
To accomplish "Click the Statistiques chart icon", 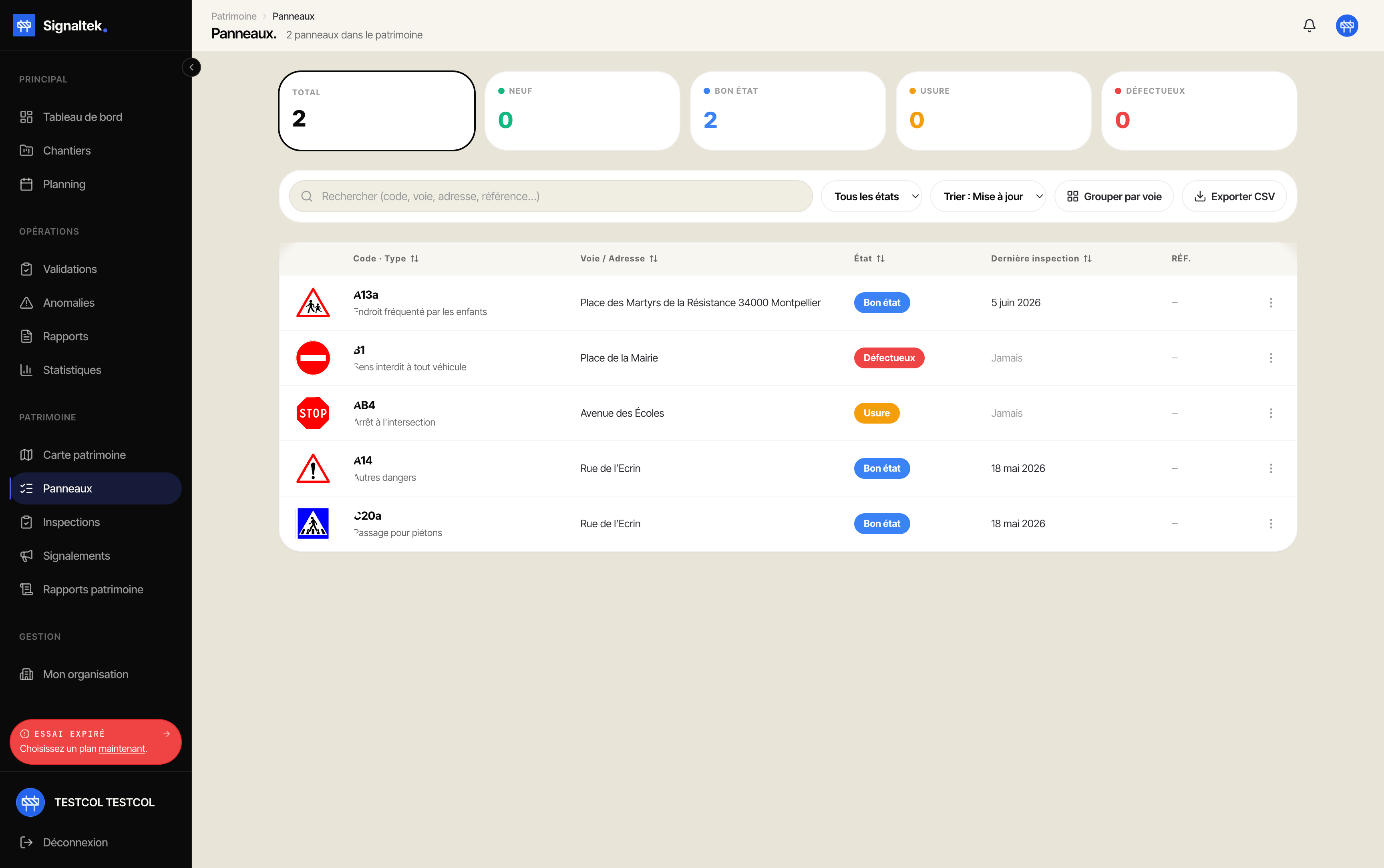I will 26,370.
